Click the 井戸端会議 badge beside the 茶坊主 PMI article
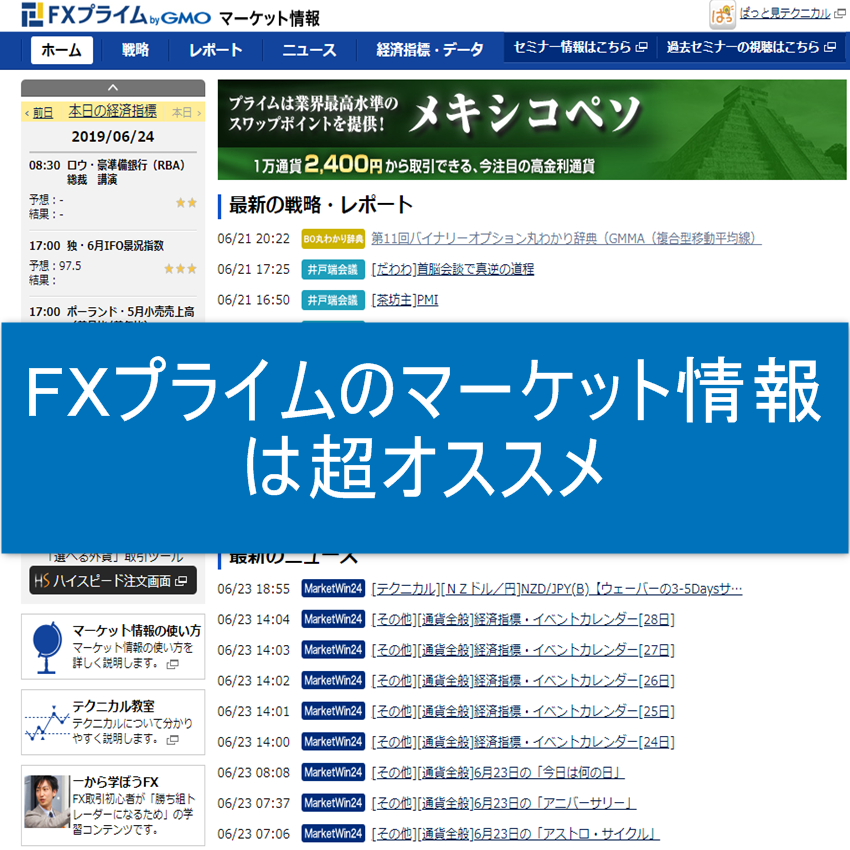The width and height of the screenshot is (850, 850). pos(333,300)
